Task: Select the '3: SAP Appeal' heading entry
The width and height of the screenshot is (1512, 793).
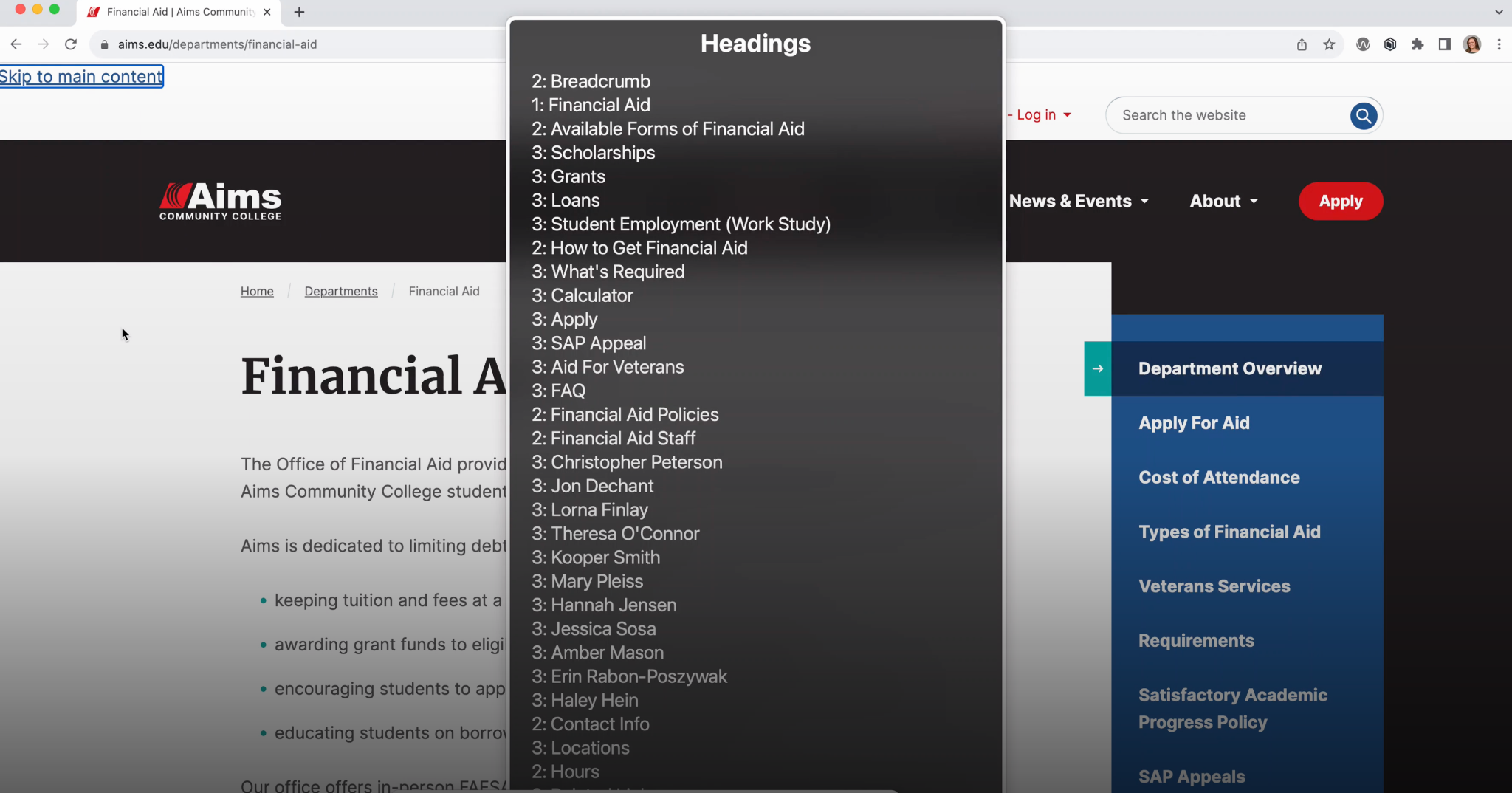Action: coord(588,343)
